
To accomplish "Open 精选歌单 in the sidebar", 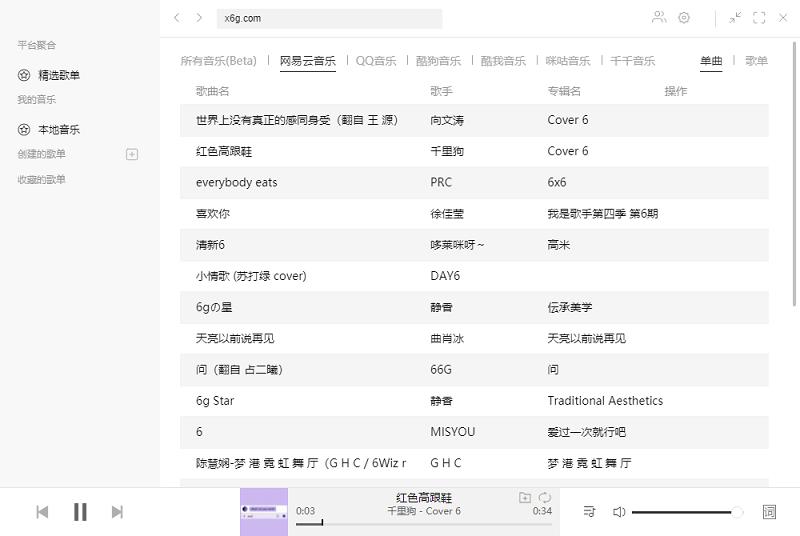I will point(59,75).
